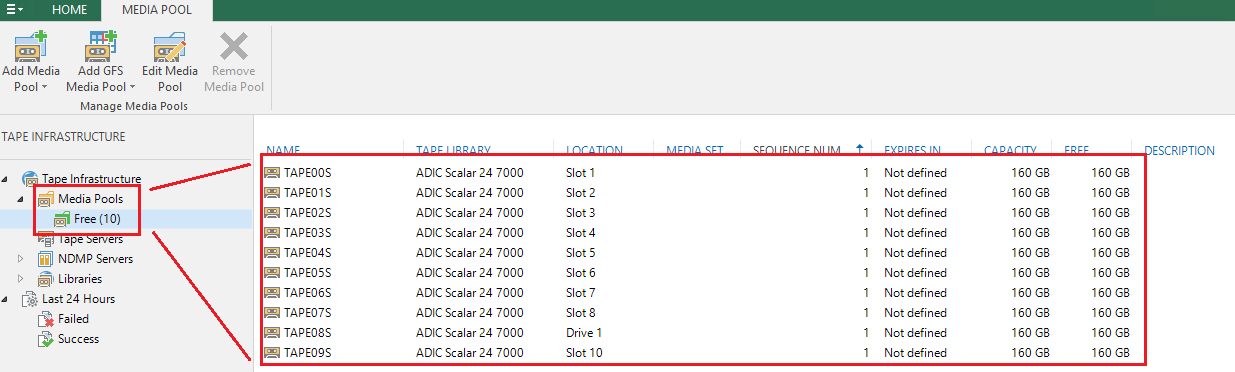Click the Drive 1 location cell
The width and height of the screenshot is (1235, 372).
pyautogui.click(x=584, y=333)
